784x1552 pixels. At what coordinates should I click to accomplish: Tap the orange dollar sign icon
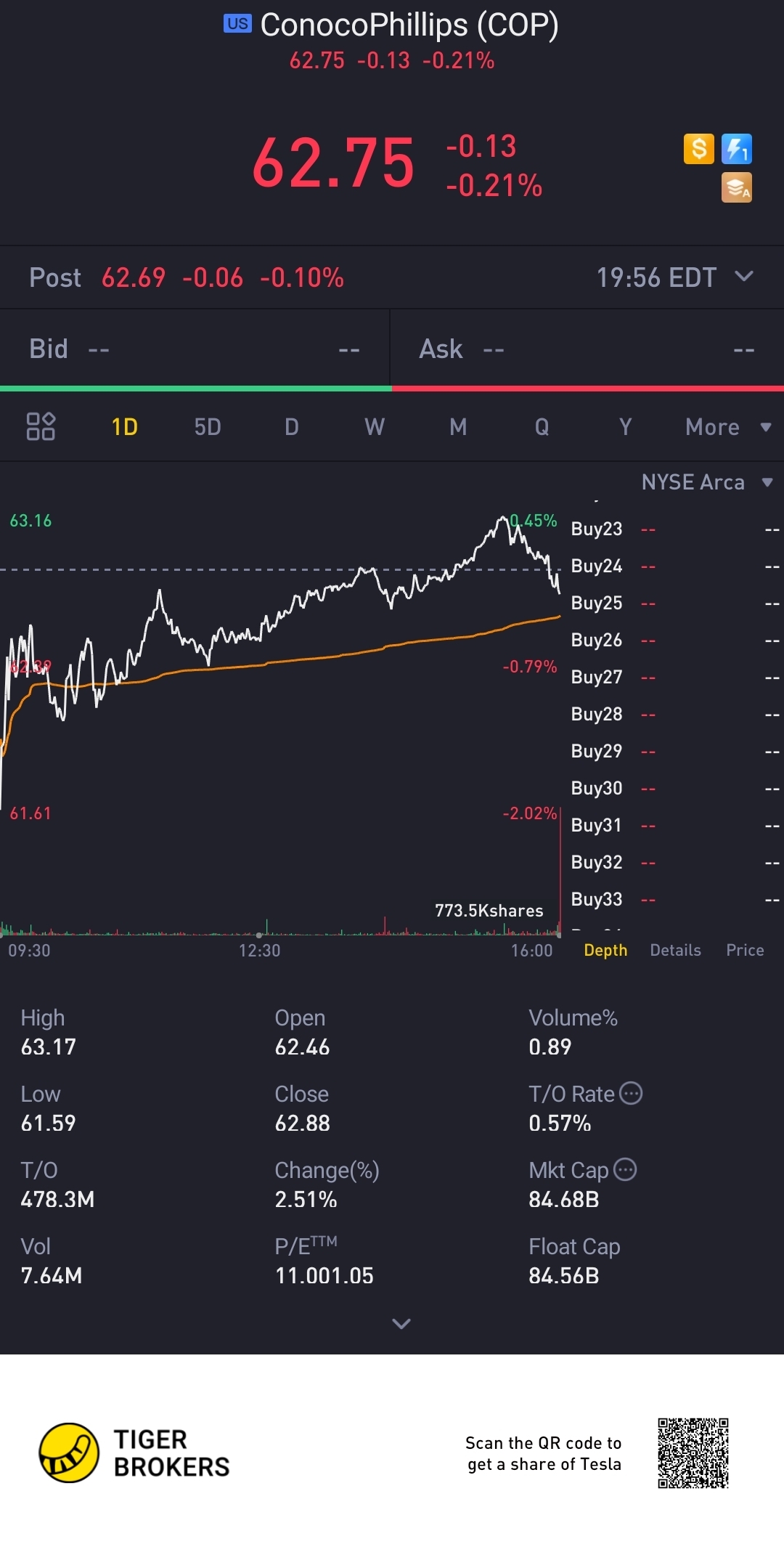[699, 149]
